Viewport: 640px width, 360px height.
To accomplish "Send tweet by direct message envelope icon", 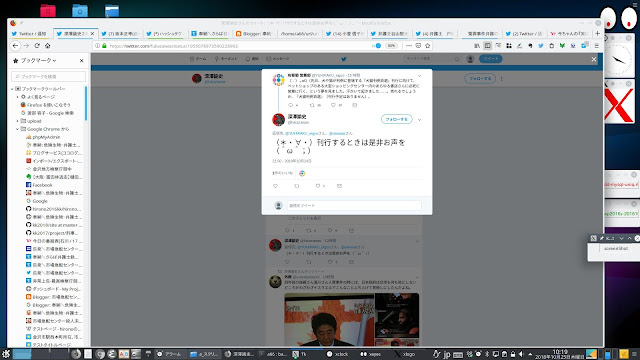I will click(x=339, y=186).
